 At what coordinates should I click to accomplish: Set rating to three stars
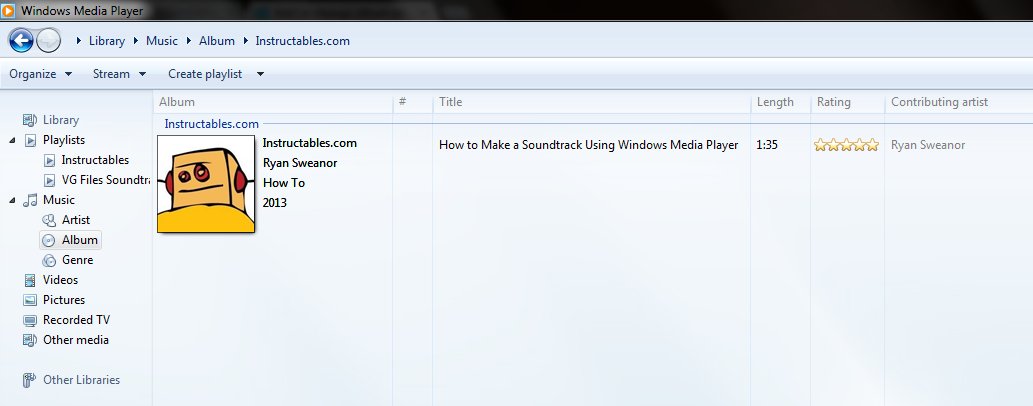point(847,145)
